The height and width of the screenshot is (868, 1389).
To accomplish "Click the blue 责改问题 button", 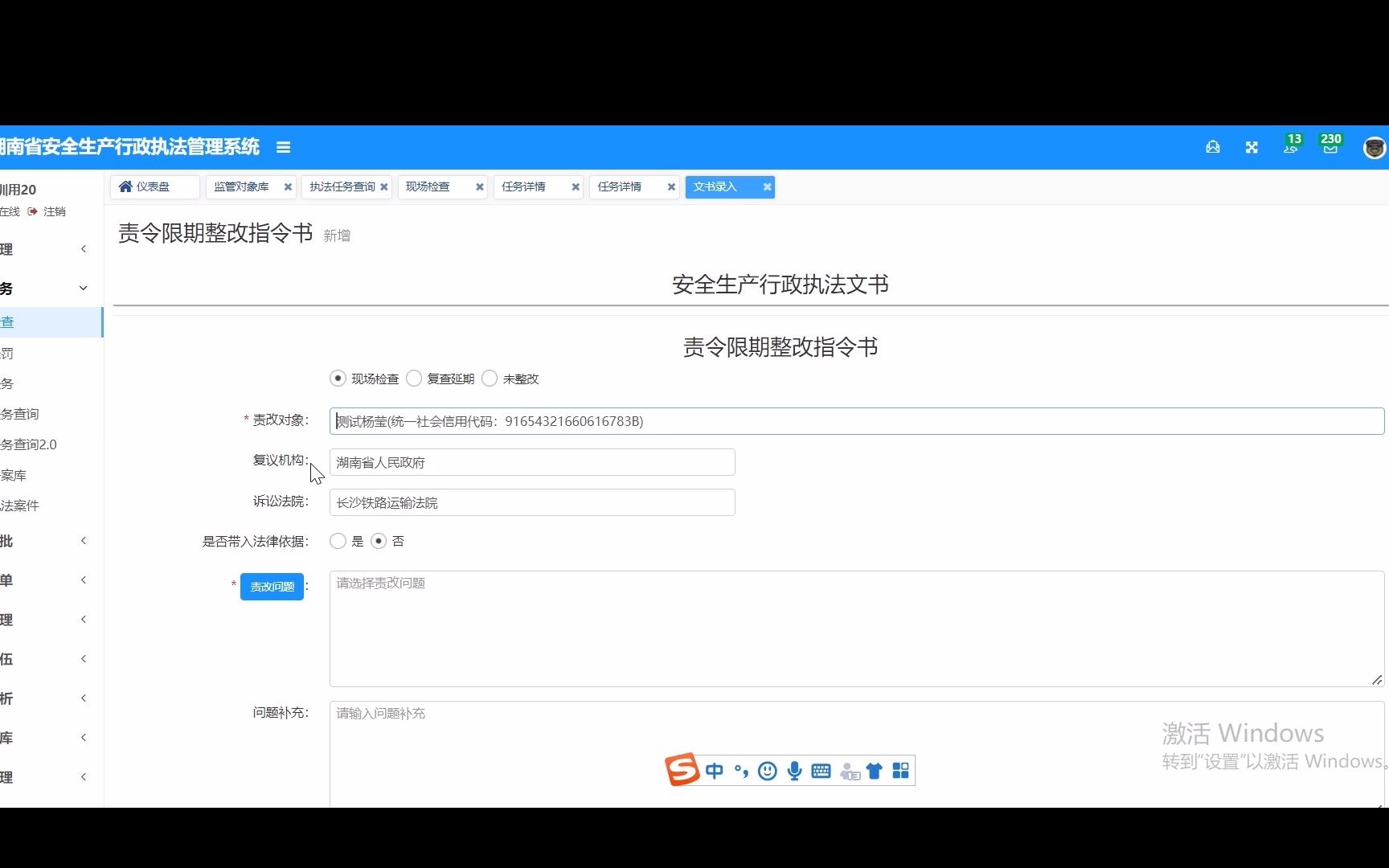I will point(272,587).
